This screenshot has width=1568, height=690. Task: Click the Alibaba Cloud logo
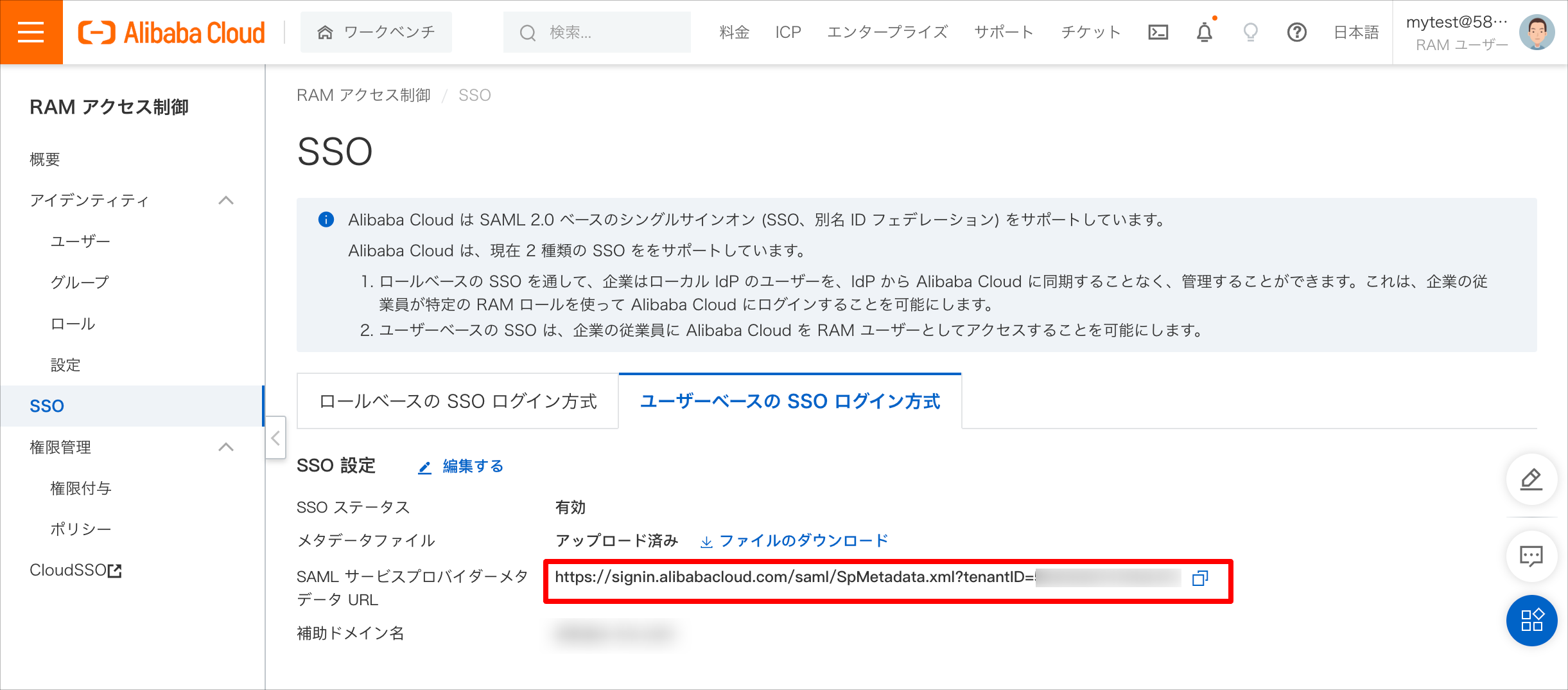(x=171, y=32)
